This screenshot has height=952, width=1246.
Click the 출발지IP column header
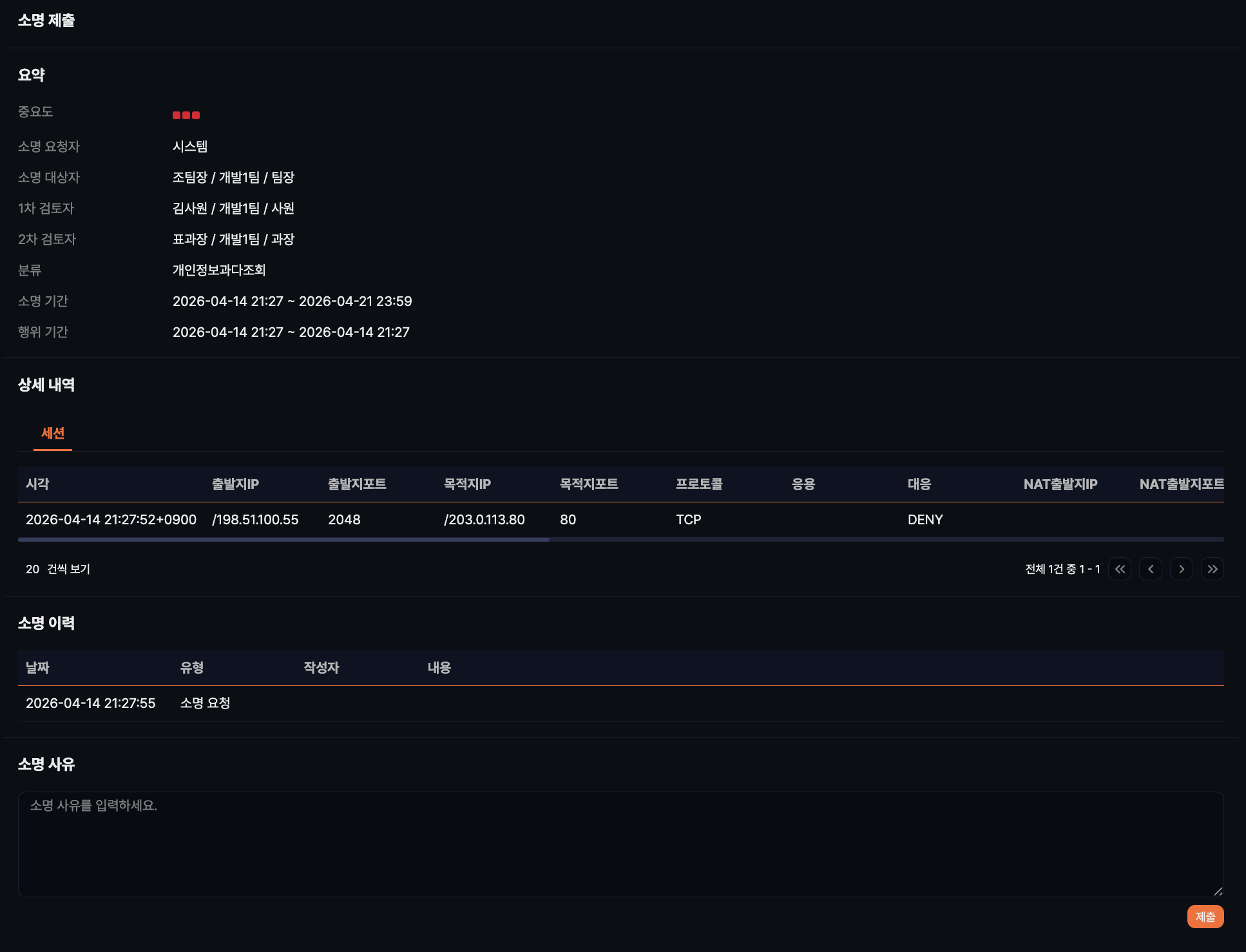pyautogui.click(x=236, y=484)
